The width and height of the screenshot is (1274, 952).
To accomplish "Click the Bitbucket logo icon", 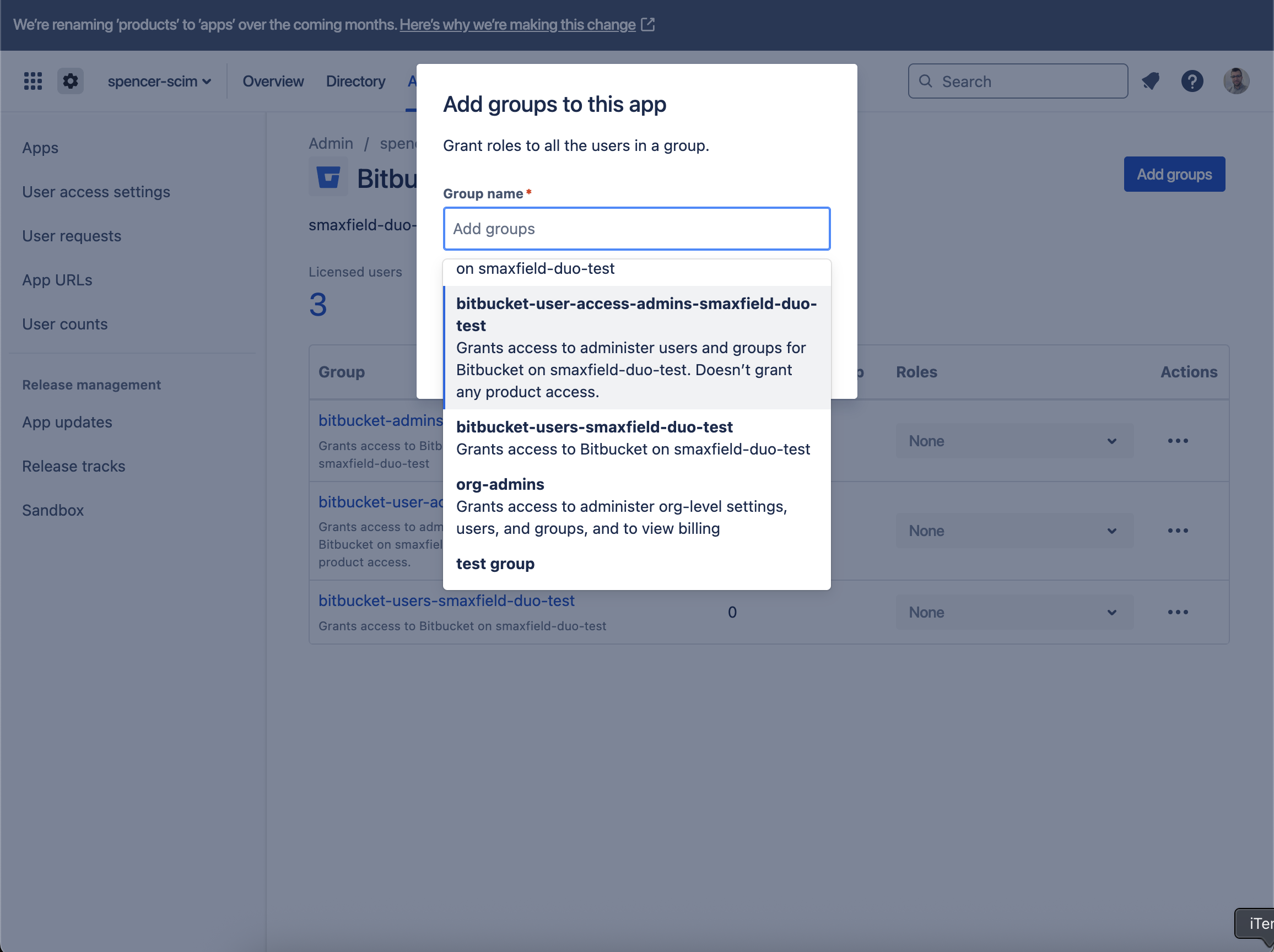I will click(328, 177).
